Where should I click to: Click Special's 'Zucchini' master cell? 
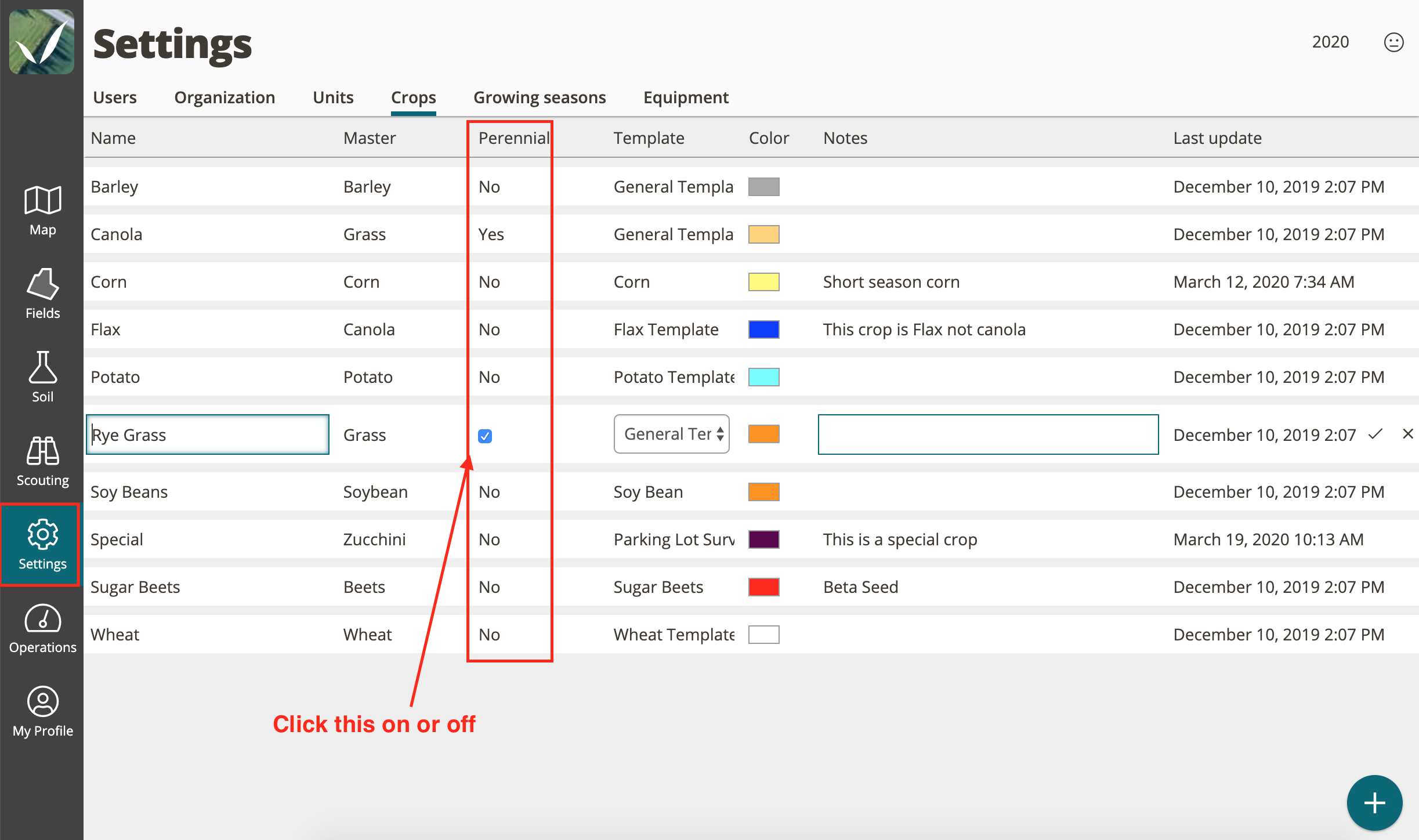tap(374, 540)
